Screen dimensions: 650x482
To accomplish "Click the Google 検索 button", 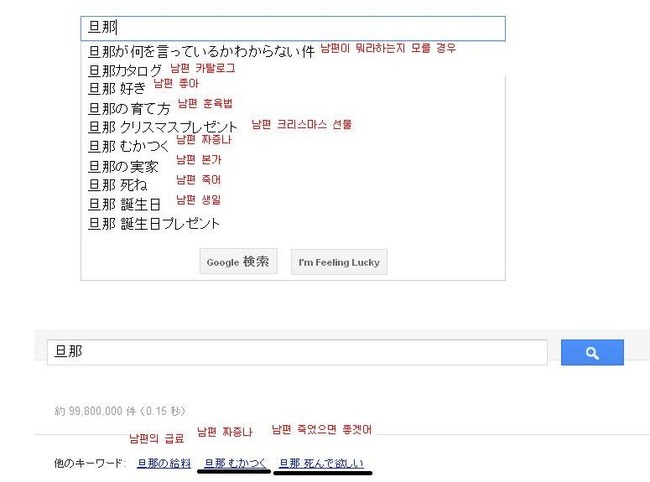I will (238, 262).
